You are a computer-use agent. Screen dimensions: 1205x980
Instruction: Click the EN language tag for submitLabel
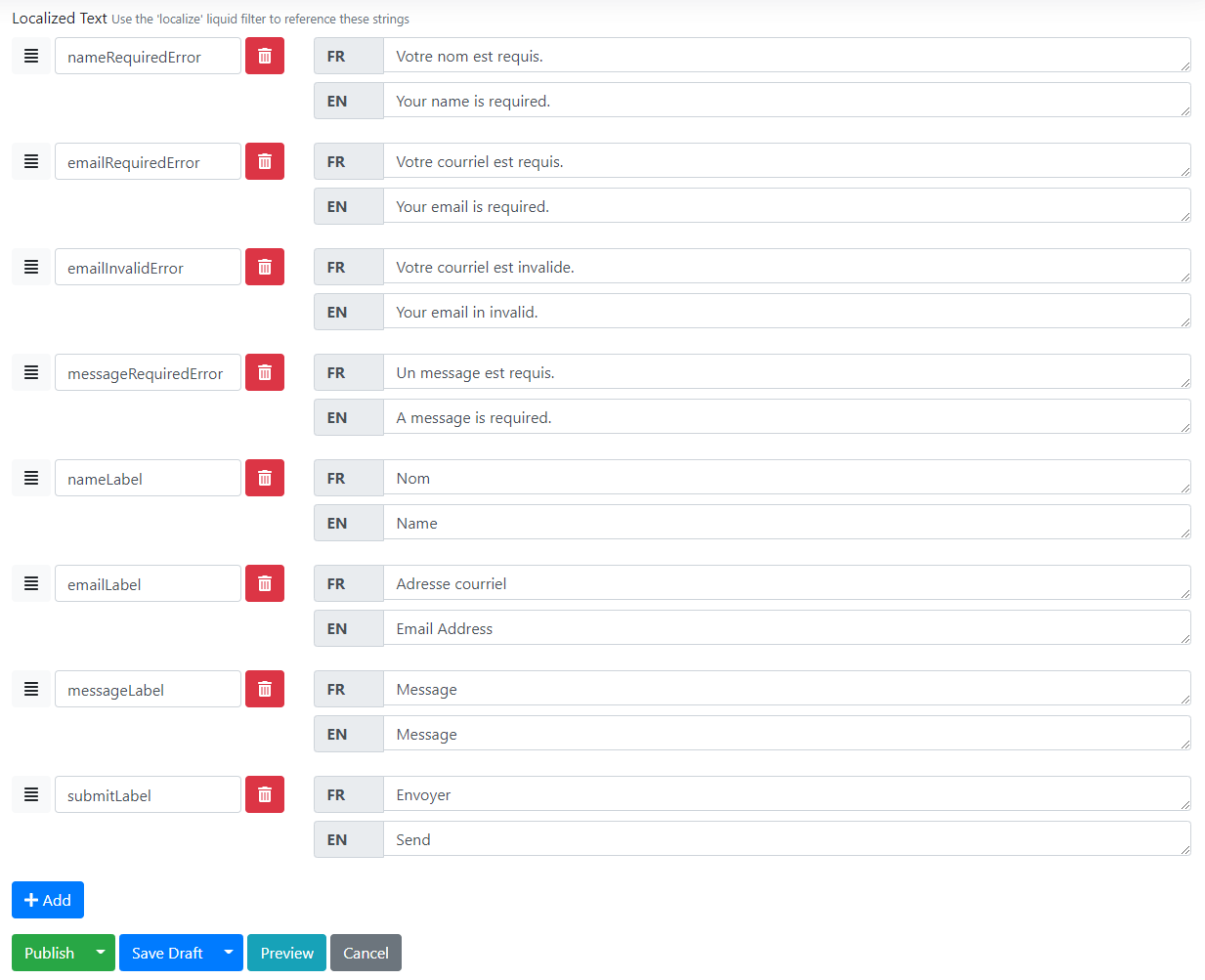point(349,839)
